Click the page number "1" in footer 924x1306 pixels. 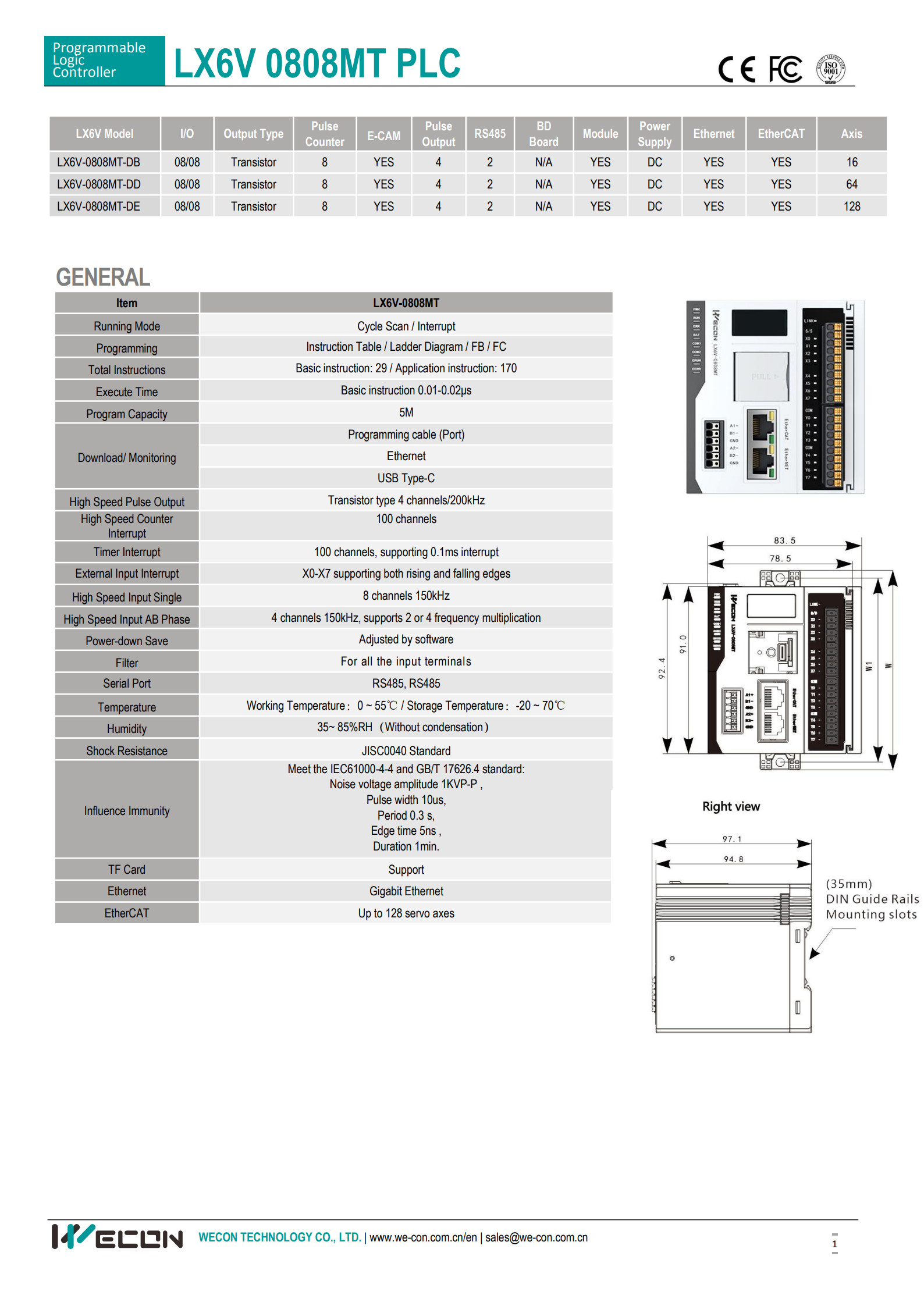[834, 1244]
